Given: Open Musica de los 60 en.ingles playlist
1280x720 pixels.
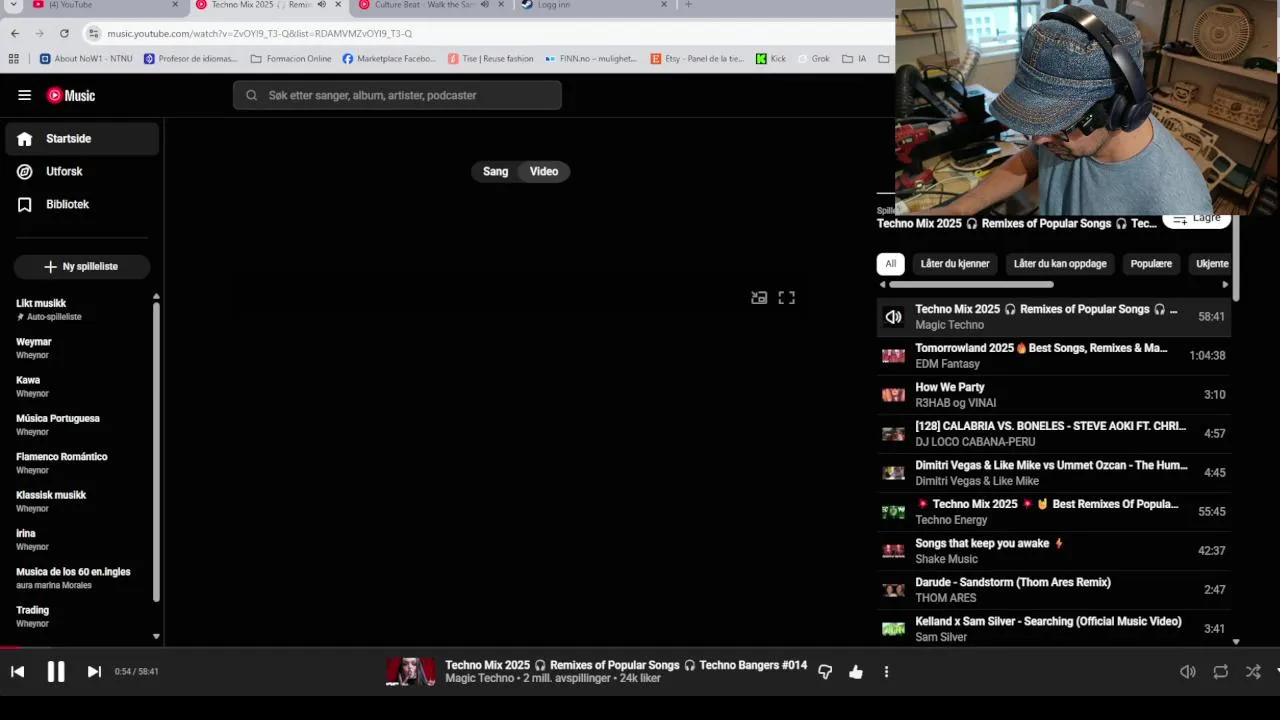Looking at the screenshot, I should pyautogui.click(x=80, y=578).
